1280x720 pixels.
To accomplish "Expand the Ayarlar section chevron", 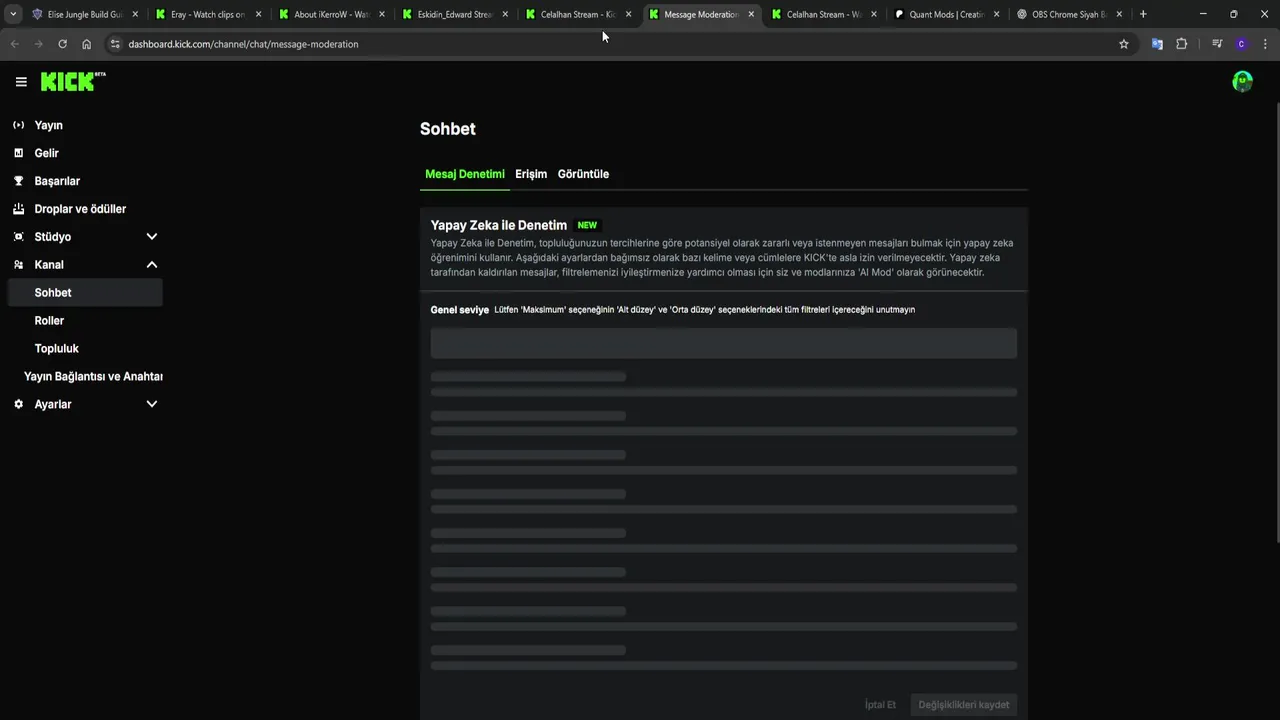I will 152,404.
